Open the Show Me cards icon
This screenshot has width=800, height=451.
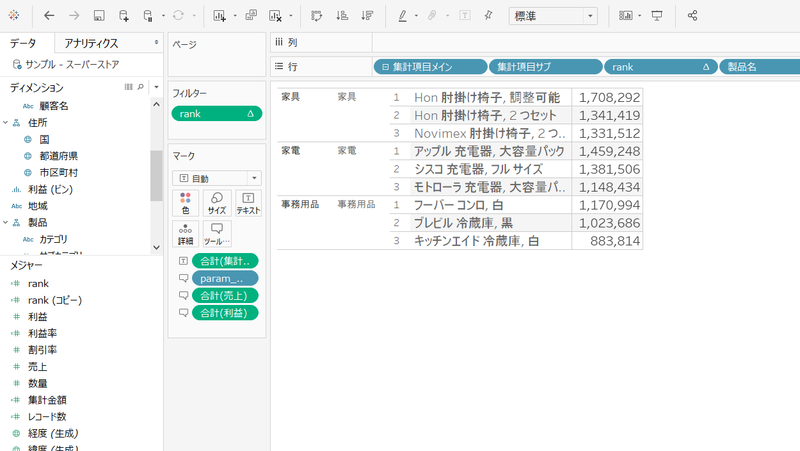coord(626,16)
